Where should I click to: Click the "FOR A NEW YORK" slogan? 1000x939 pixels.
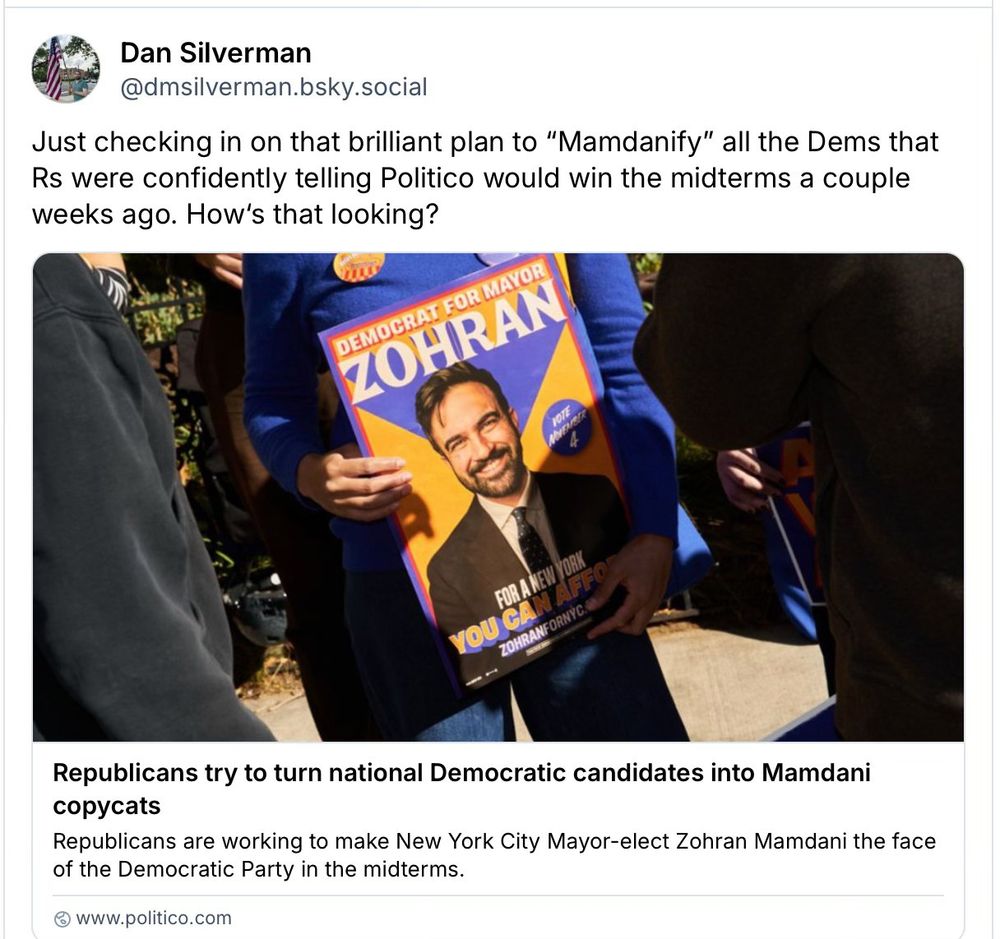[540, 584]
